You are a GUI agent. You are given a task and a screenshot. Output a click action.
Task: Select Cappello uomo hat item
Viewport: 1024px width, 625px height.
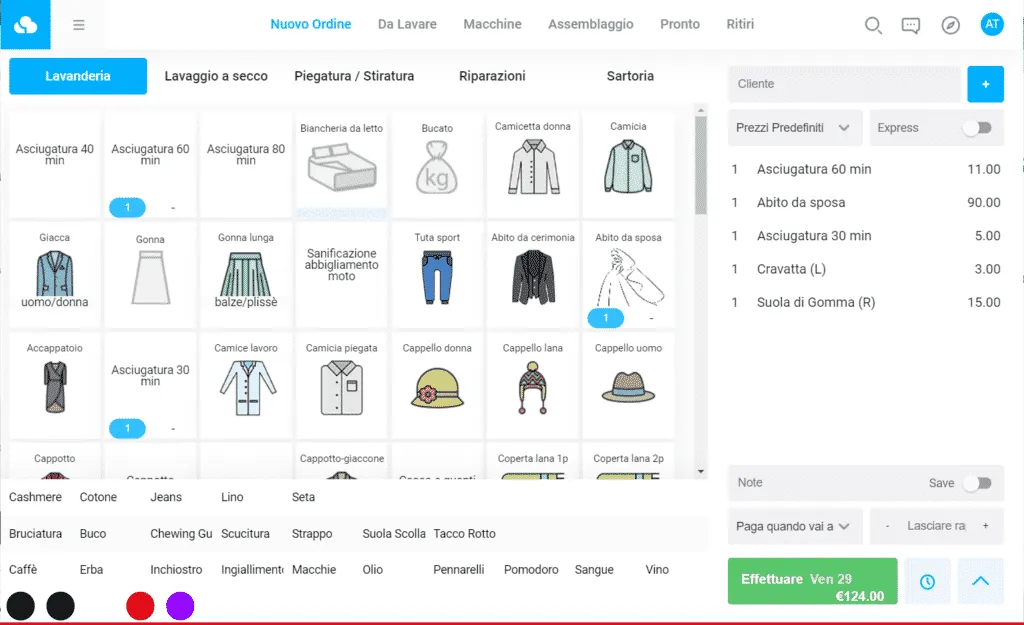[628, 385]
